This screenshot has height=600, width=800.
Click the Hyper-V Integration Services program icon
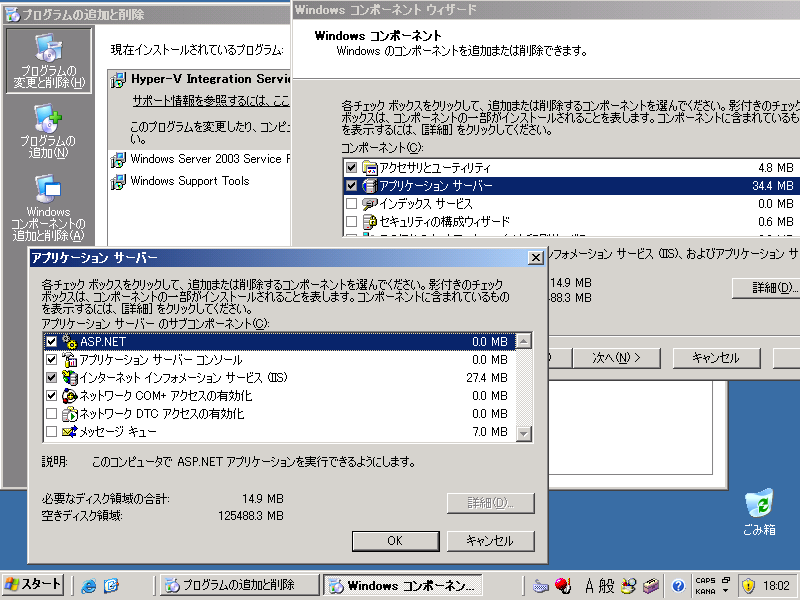click(118, 80)
